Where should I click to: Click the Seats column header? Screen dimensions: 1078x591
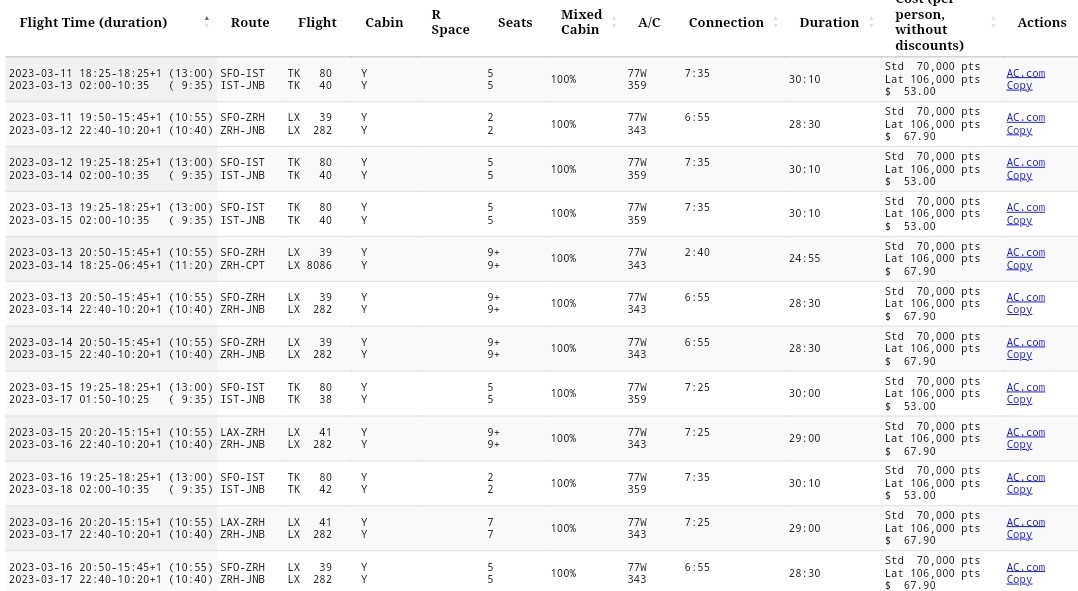[515, 22]
